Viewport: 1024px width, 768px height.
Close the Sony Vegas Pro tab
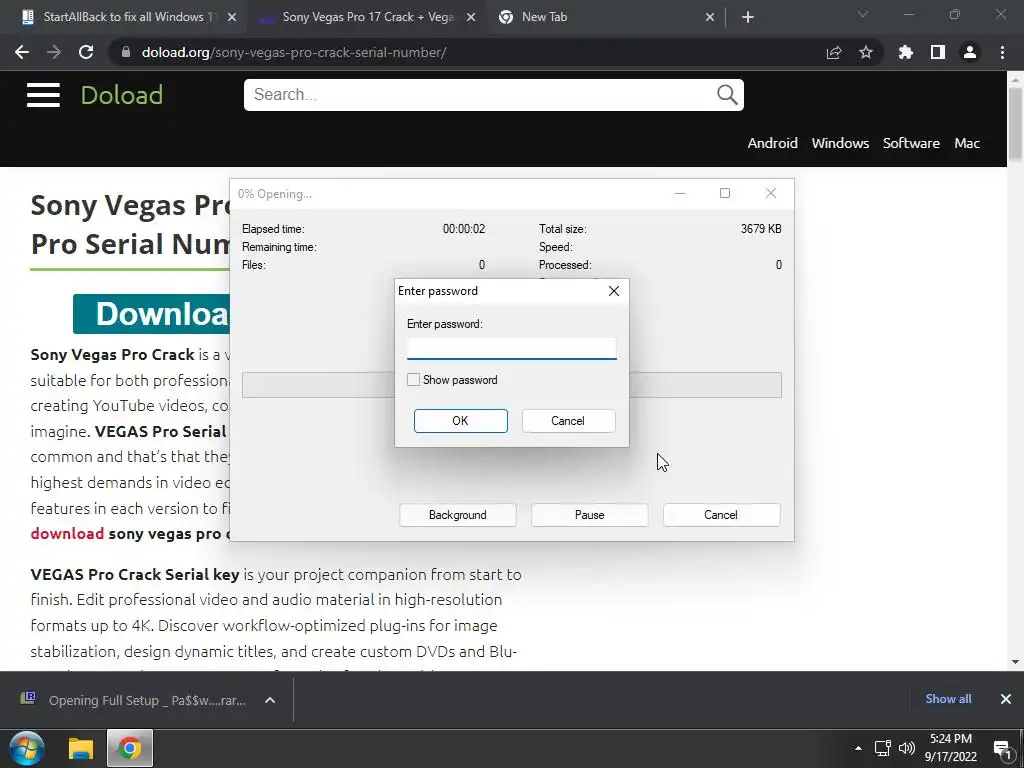click(471, 17)
